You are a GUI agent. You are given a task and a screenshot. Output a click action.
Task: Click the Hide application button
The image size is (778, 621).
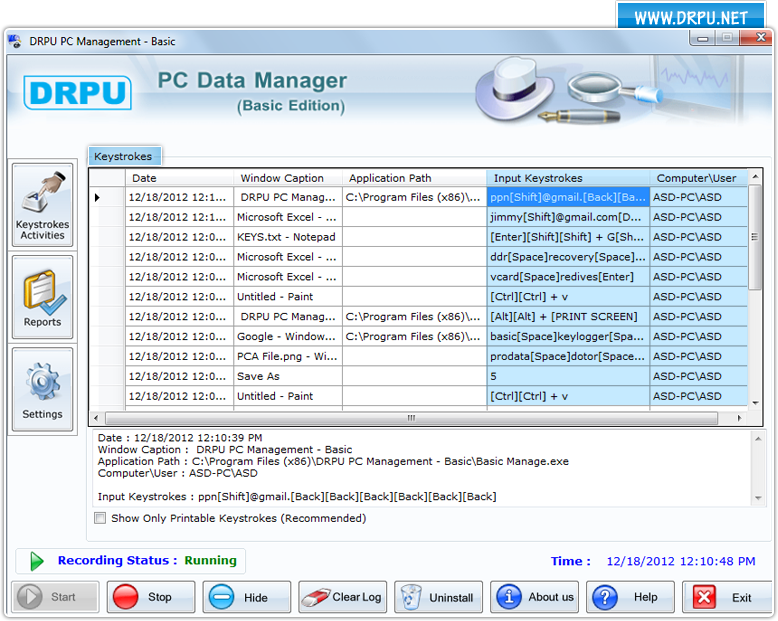pos(247,597)
